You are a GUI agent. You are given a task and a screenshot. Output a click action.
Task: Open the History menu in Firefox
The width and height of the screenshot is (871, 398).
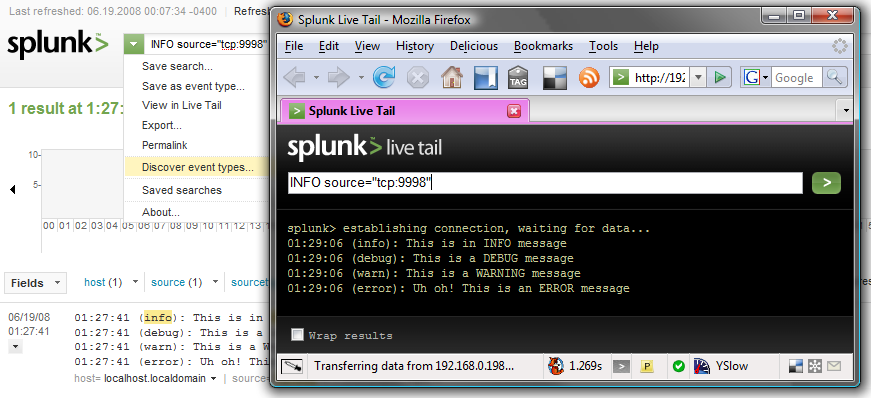tap(415, 46)
